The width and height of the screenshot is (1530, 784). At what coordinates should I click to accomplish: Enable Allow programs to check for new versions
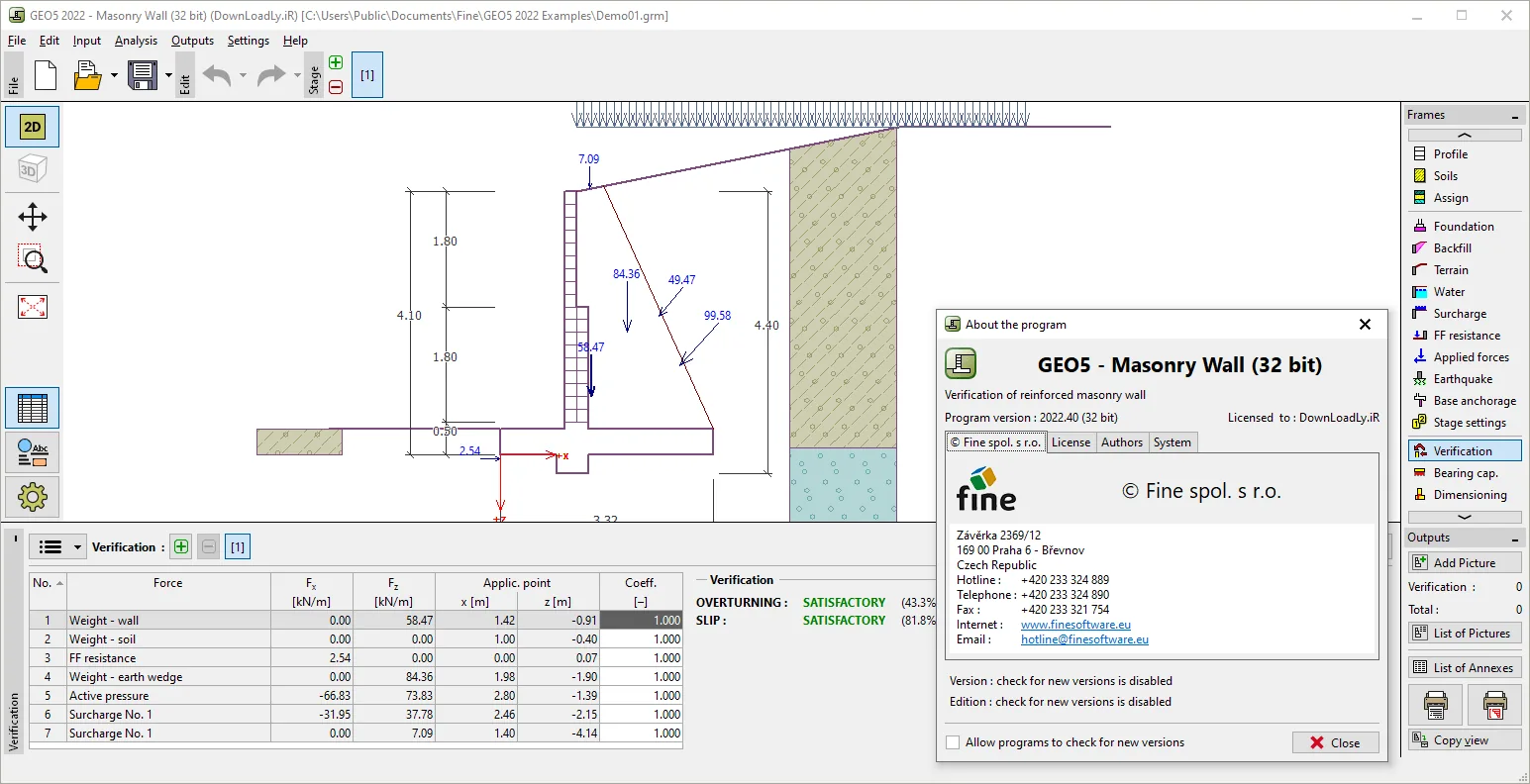953,742
